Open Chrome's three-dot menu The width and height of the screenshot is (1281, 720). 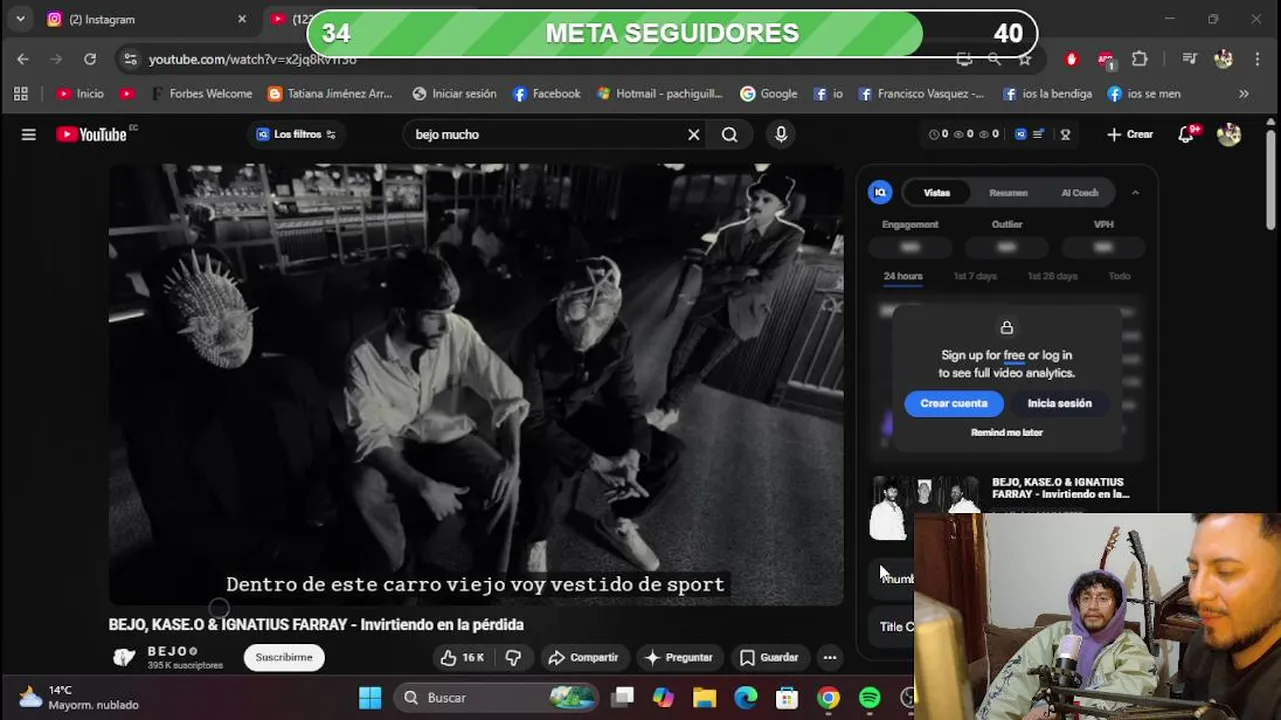(1257, 59)
